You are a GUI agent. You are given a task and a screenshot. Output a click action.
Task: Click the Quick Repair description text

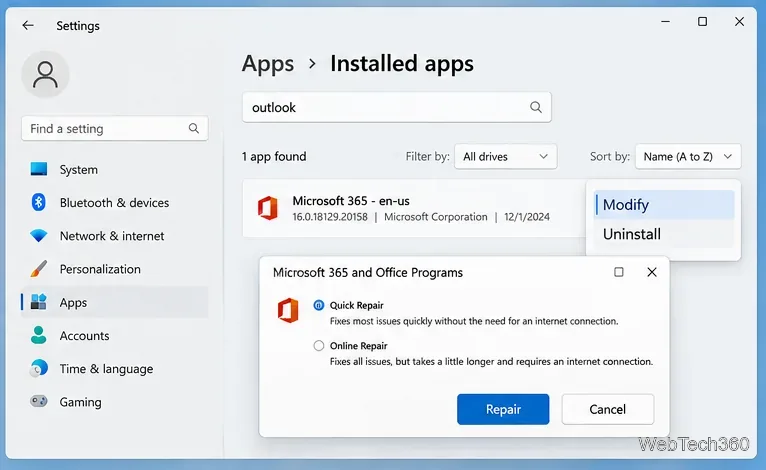[474, 321]
